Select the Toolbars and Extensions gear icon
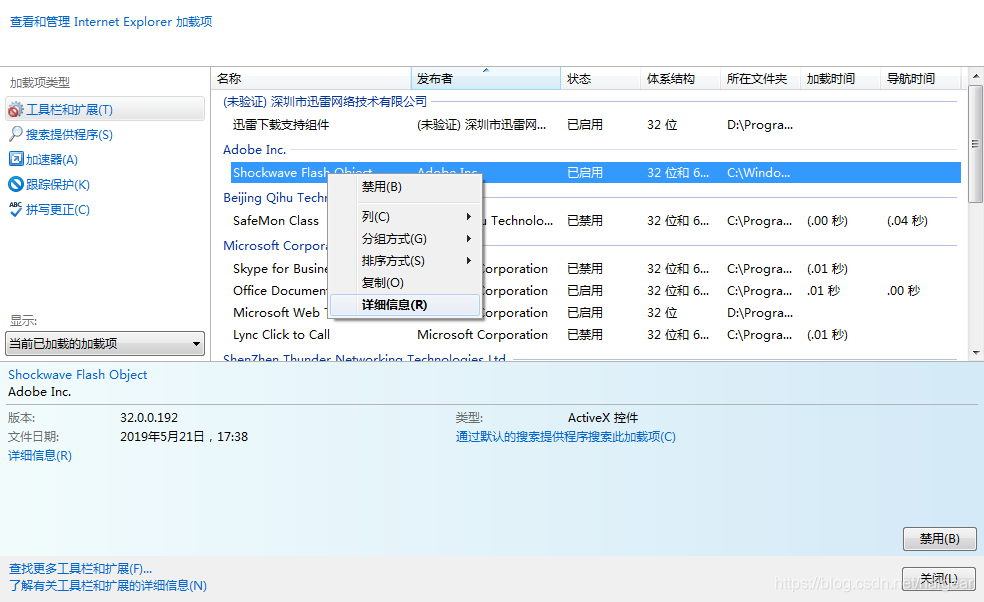The image size is (984, 602). (16, 110)
